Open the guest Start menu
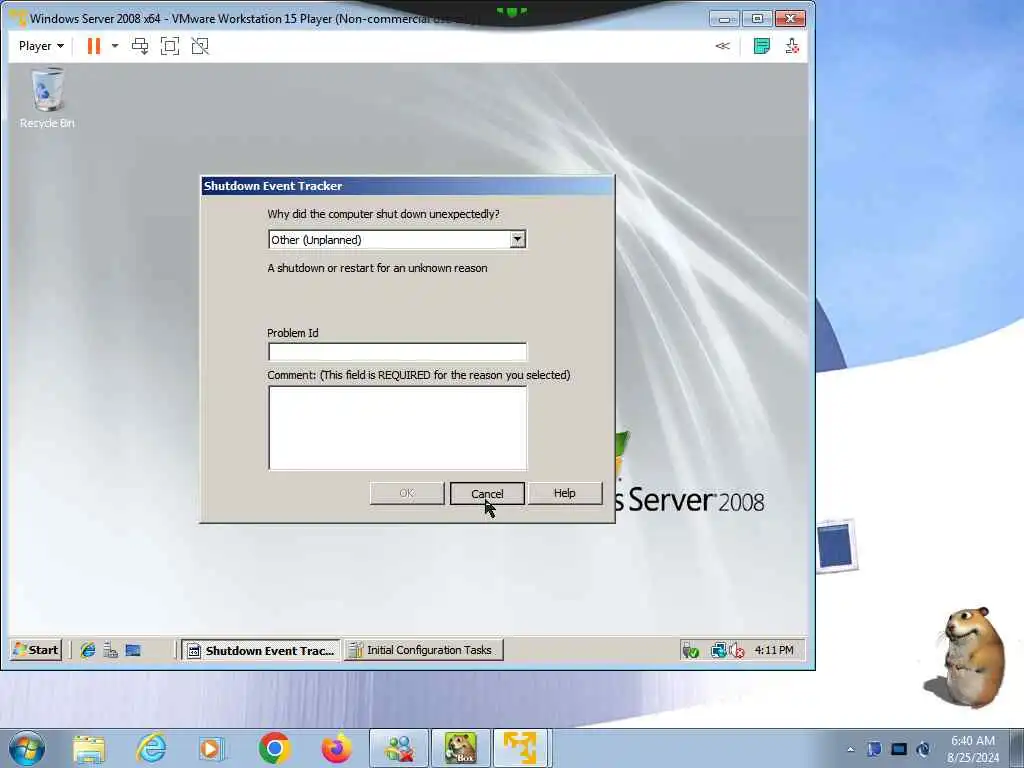1024x768 pixels. (37, 650)
